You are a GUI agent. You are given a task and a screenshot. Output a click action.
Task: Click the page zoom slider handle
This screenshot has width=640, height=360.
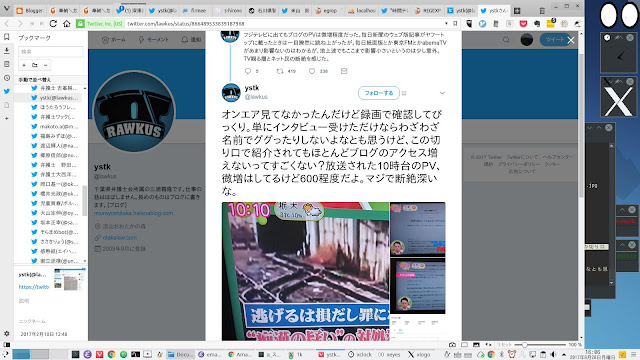pos(524,345)
